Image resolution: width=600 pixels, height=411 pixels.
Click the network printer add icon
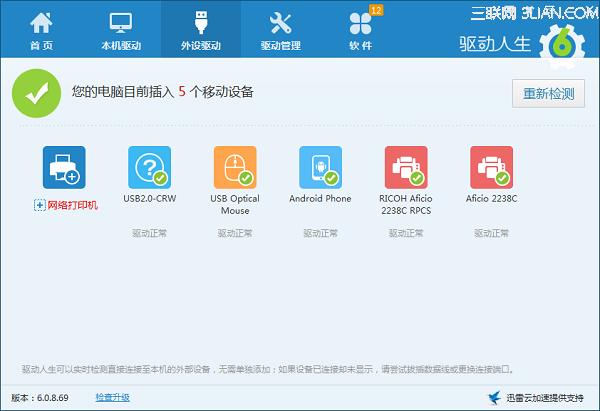point(64,167)
